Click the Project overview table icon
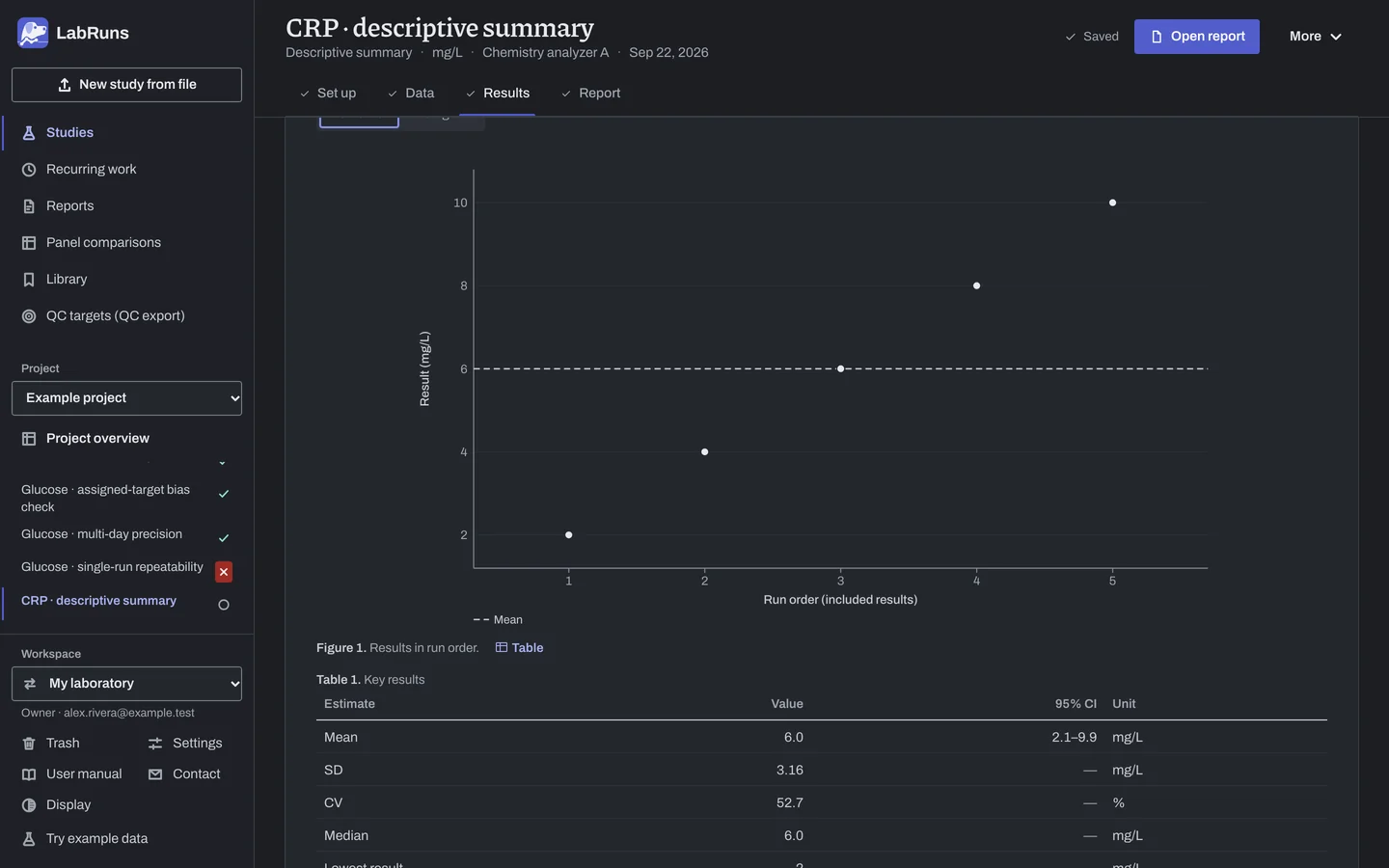1389x868 pixels. point(29,439)
